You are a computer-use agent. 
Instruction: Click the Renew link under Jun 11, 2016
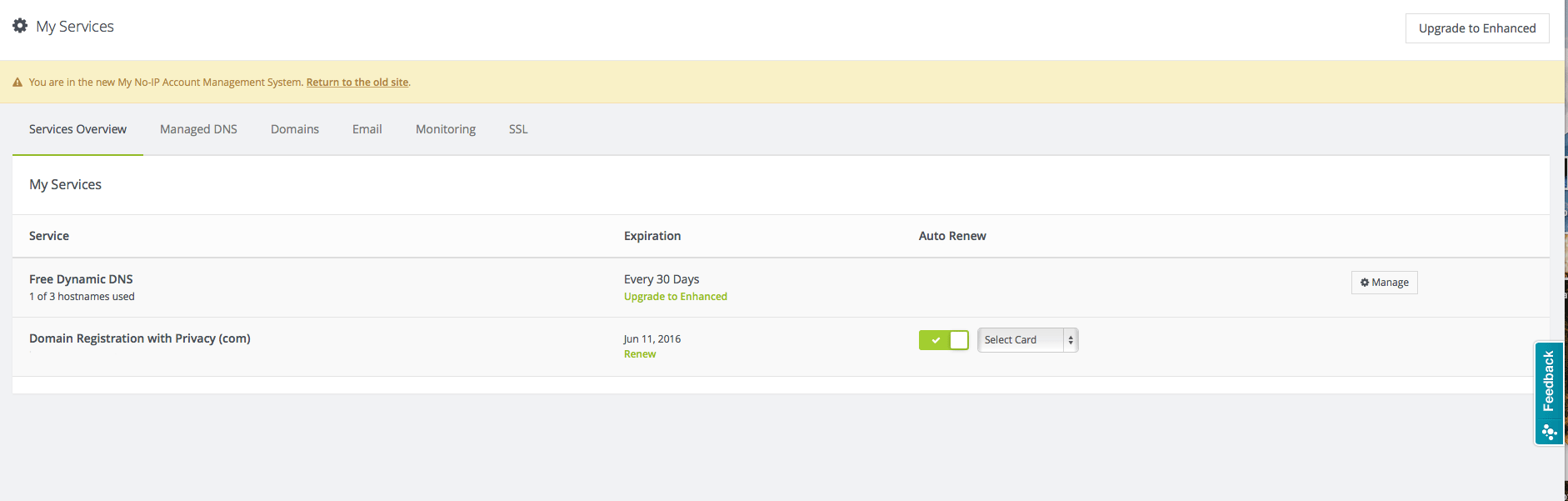[x=640, y=354]
